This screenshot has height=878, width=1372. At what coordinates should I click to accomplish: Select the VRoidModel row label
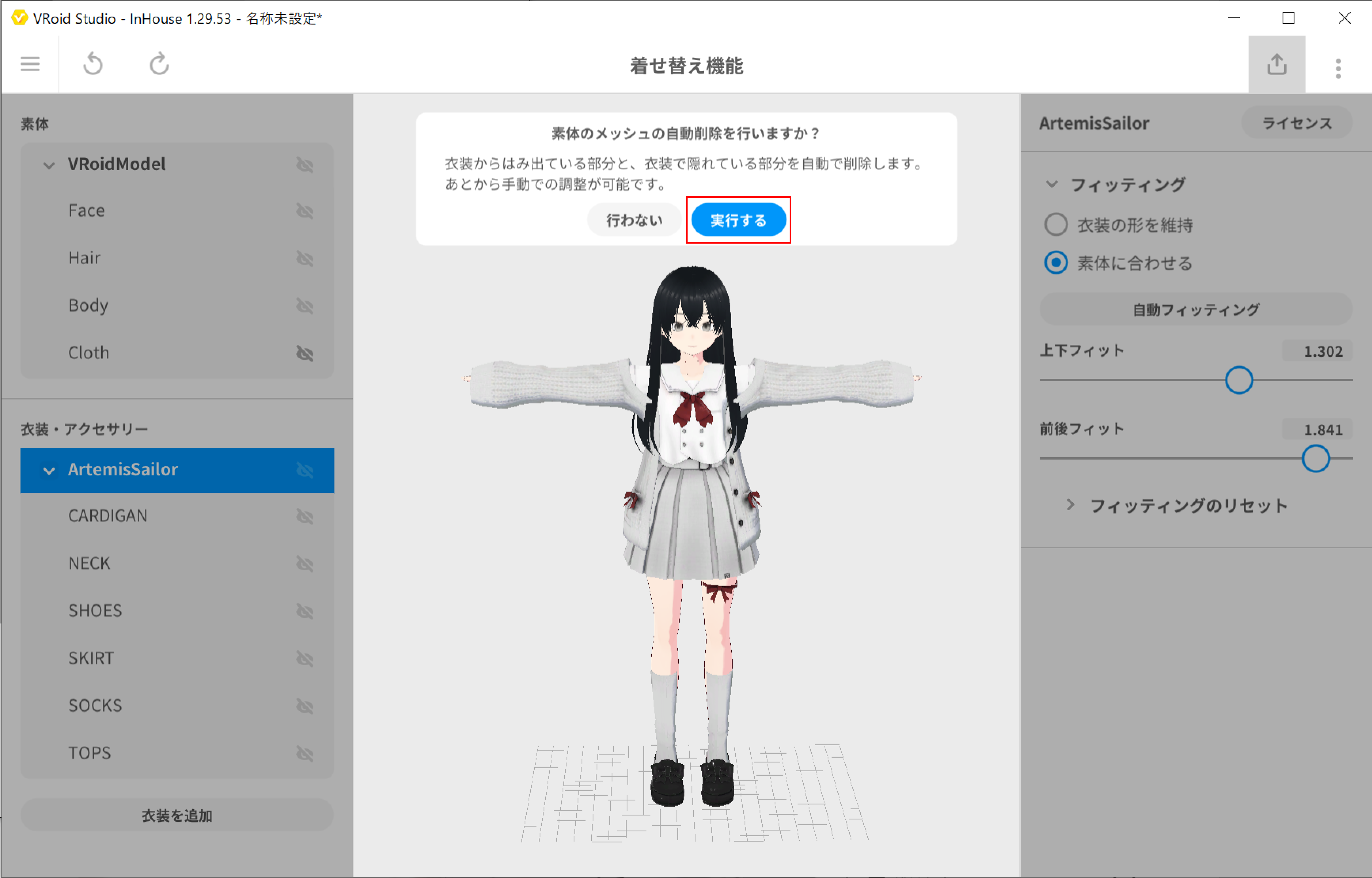point(117,164)
